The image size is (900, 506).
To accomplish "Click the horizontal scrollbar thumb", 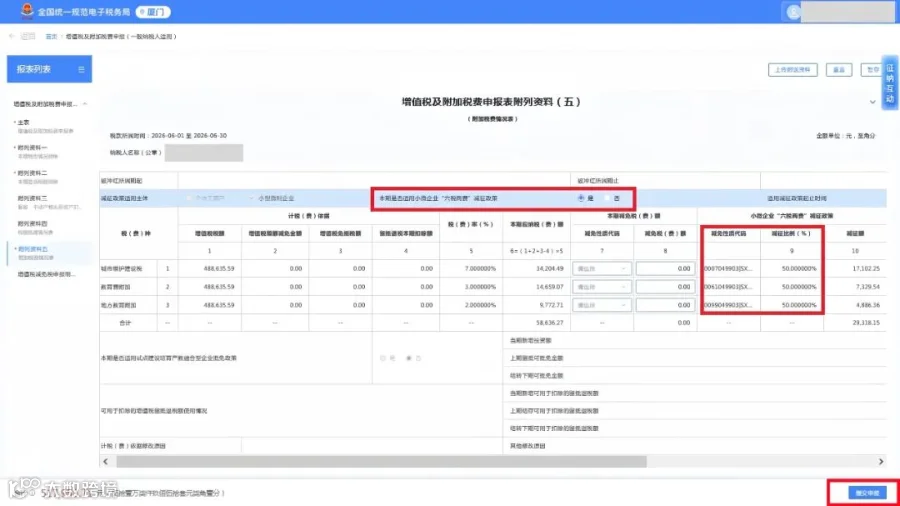I will point(381,461).
